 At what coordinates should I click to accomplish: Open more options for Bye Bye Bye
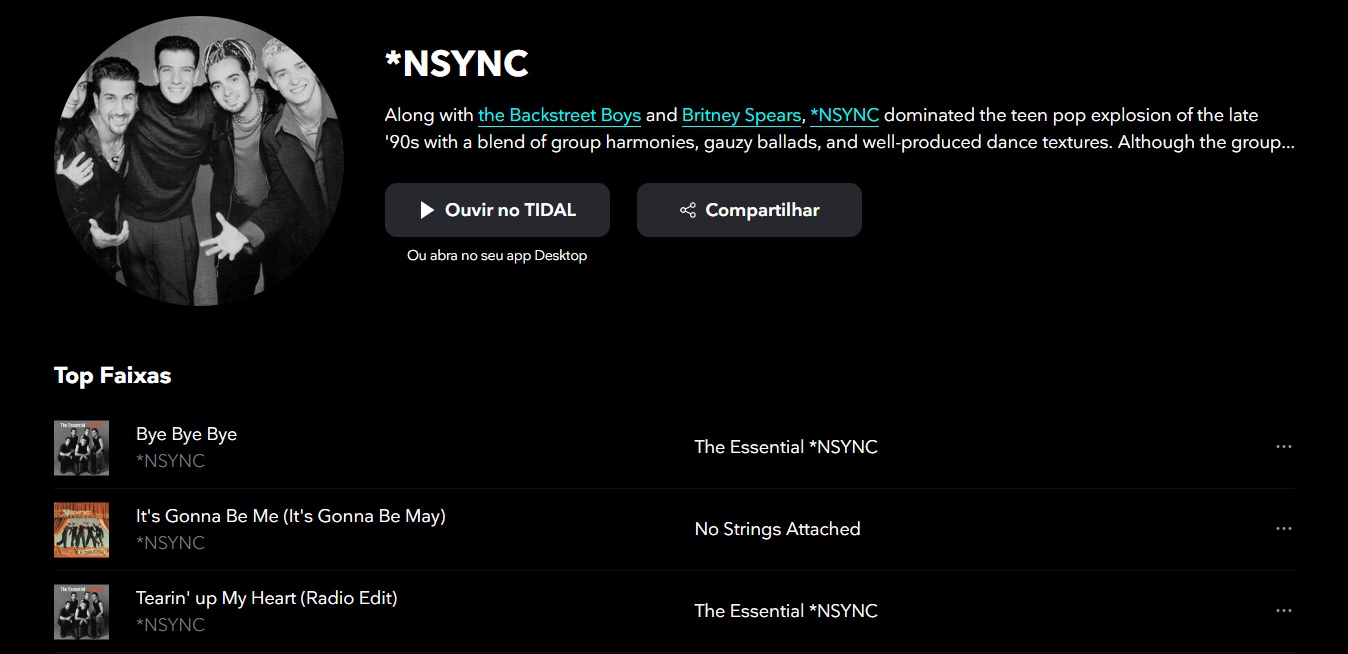click(1284, 447)
